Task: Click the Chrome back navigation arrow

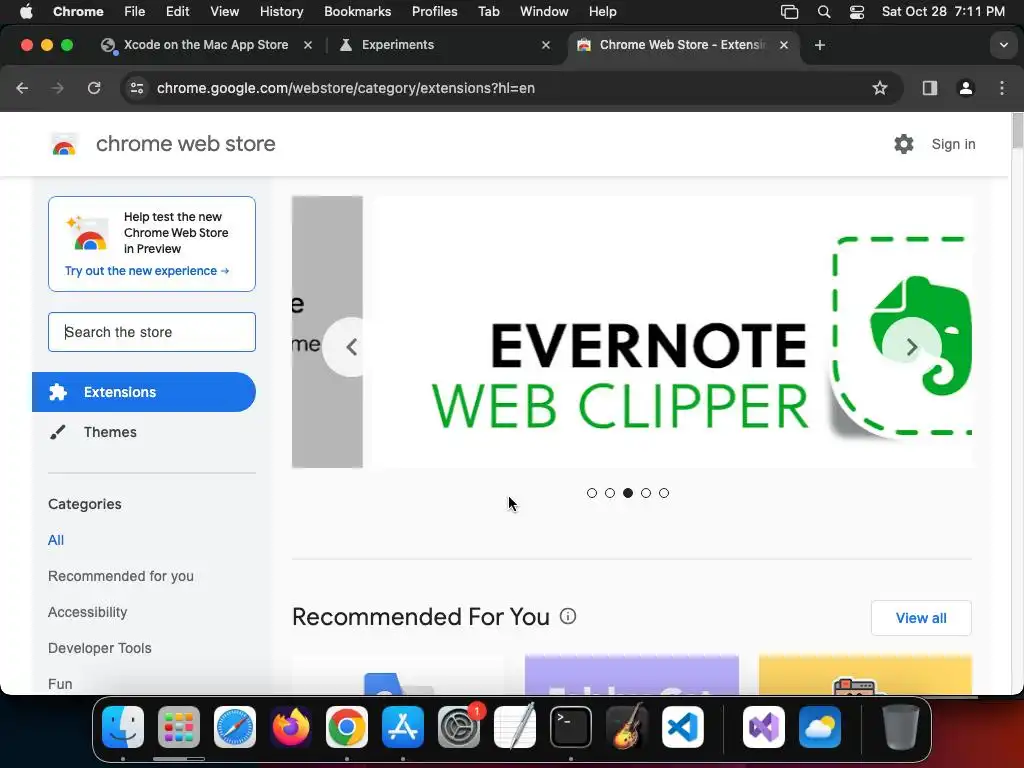Action: click(x=22, y=88)
